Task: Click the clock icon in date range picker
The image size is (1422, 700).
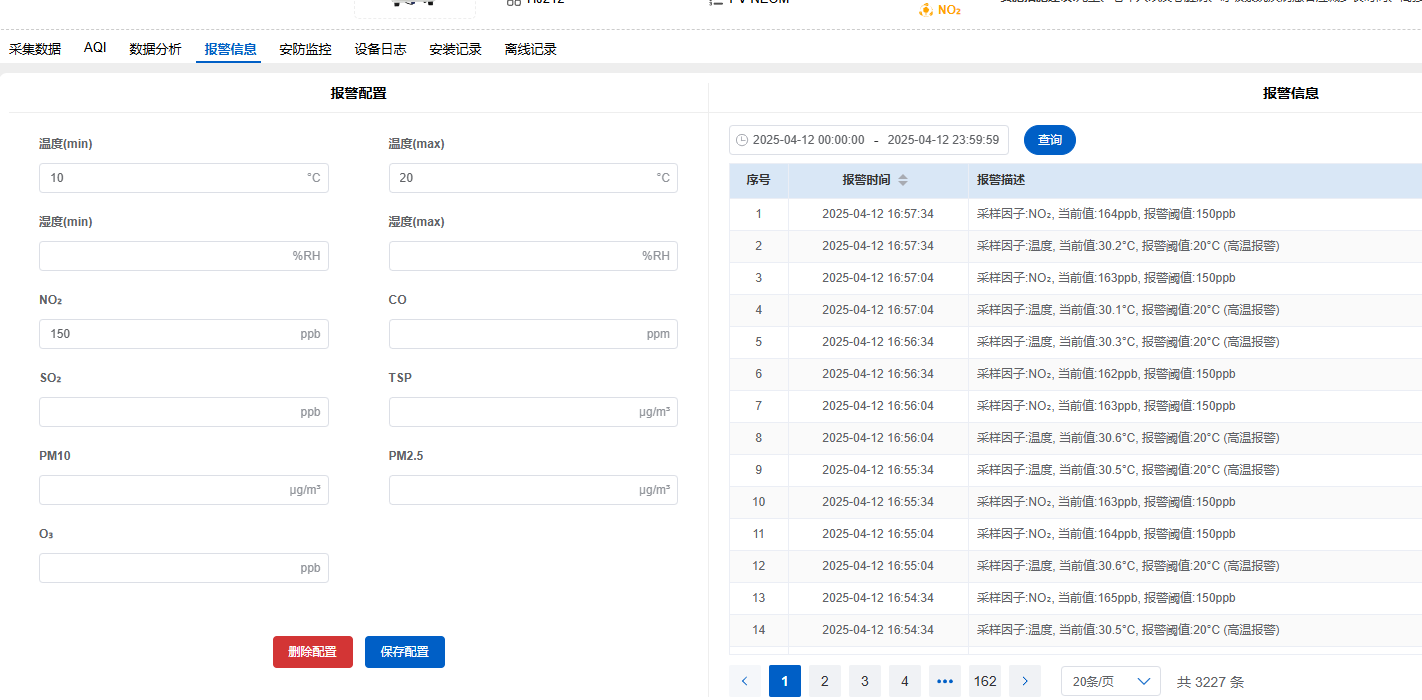Action: 742,140
